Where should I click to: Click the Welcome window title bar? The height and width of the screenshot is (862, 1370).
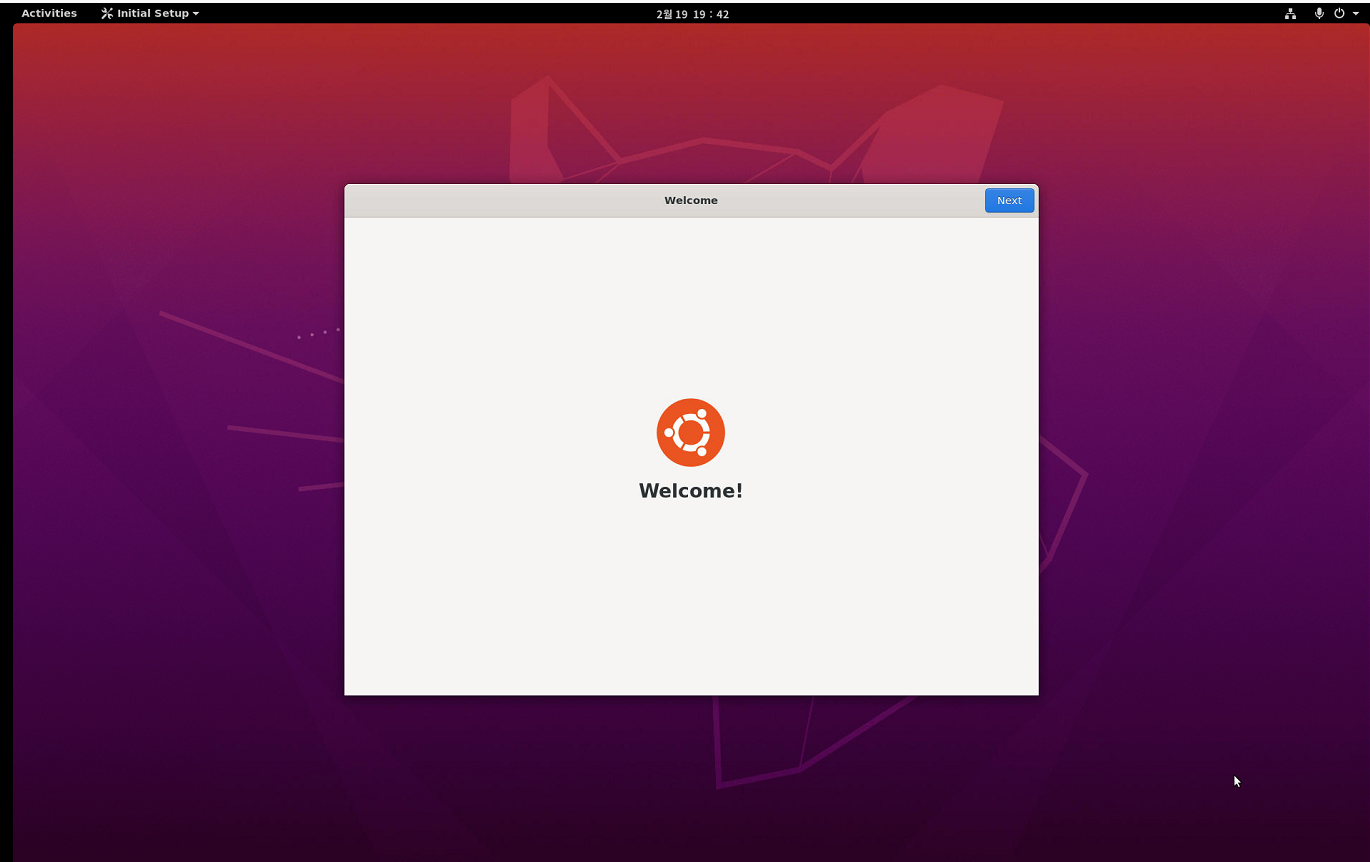(691, 200)
